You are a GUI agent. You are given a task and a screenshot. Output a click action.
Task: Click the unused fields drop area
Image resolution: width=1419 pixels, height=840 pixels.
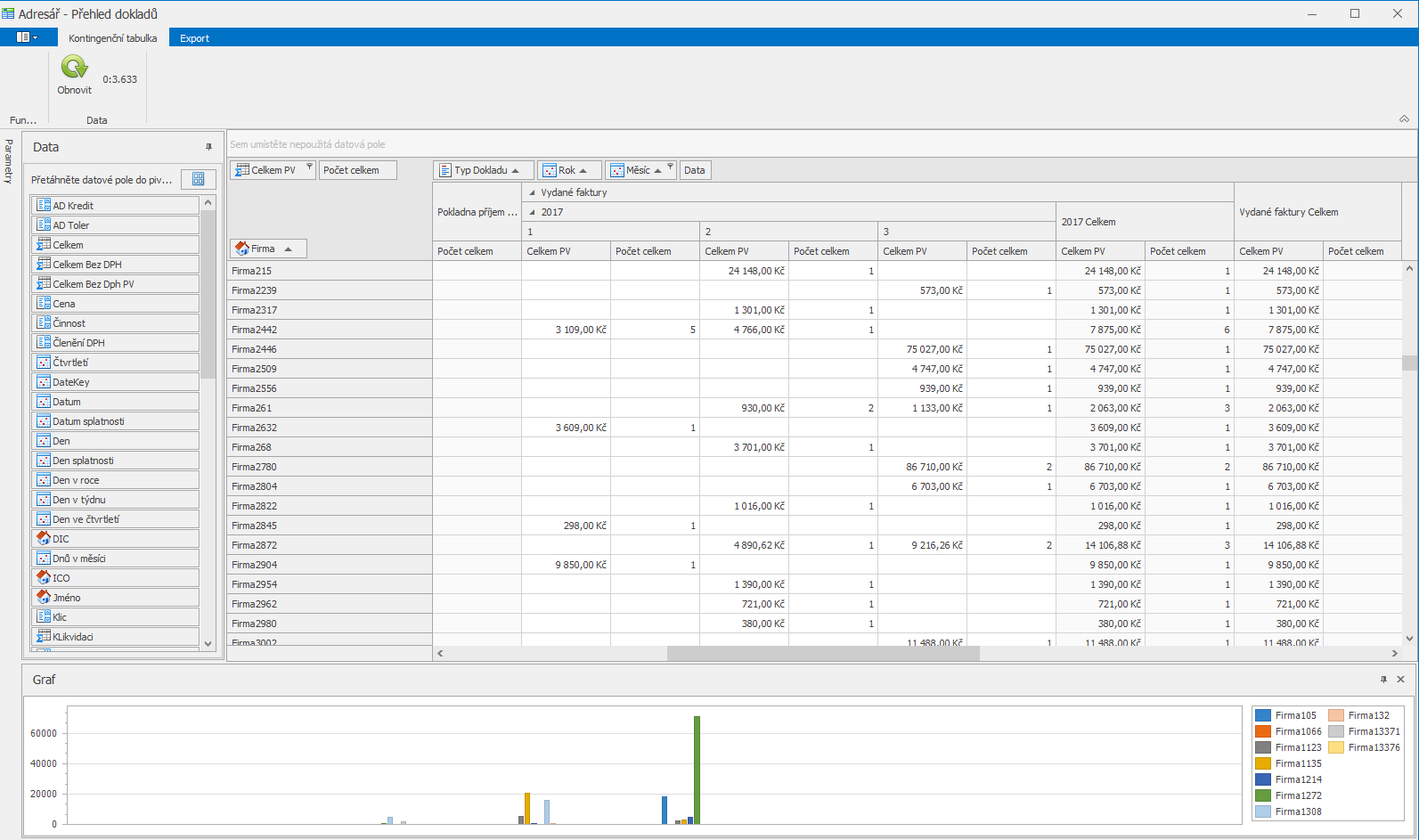pos(821,144)
